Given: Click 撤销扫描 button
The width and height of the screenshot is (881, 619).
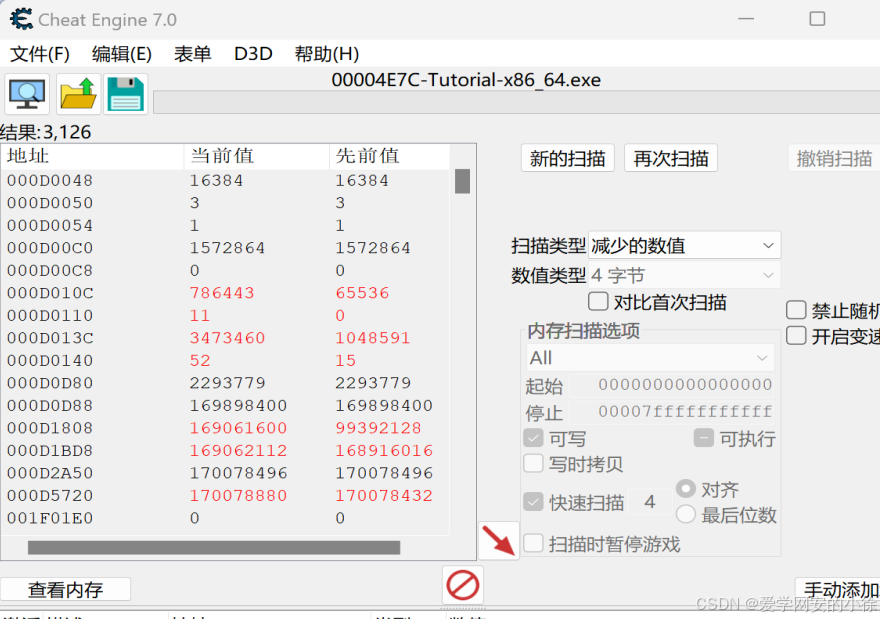Looking at the screenshot, I should click(x=834, y=158).
